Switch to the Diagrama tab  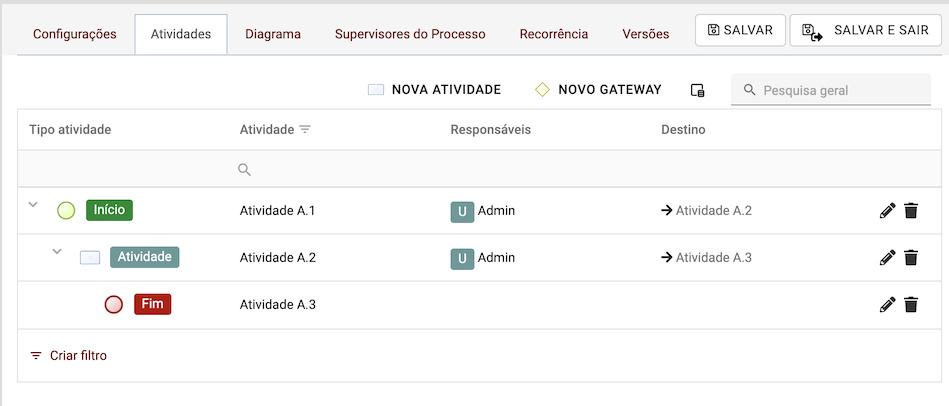pyautogui.click(x=273, y=34)
